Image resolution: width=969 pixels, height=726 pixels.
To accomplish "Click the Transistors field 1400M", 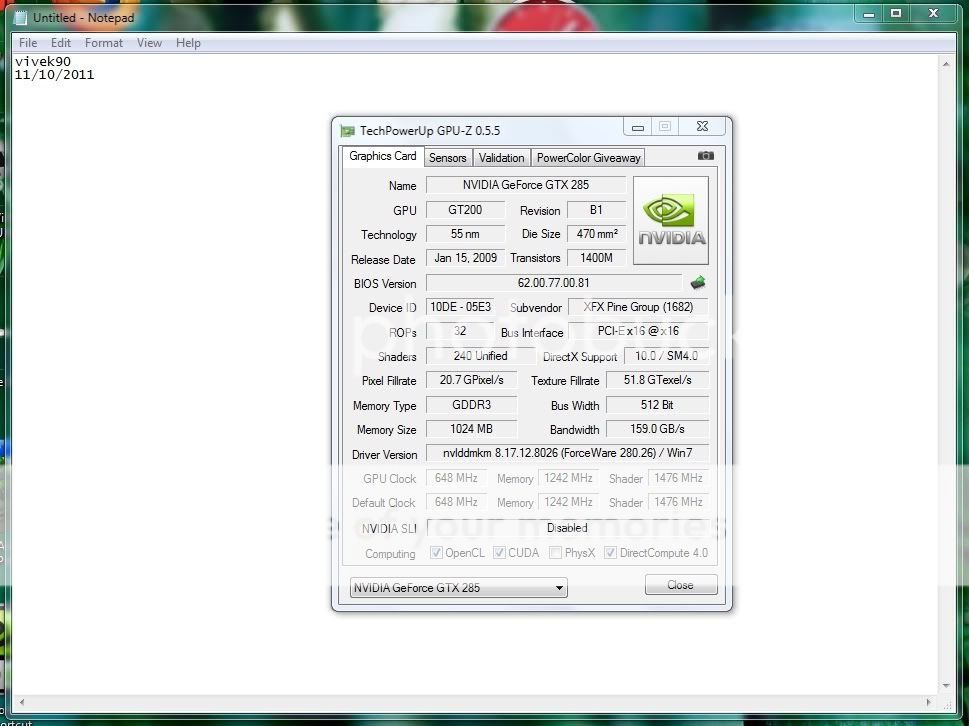I will [x=596, y=258].
